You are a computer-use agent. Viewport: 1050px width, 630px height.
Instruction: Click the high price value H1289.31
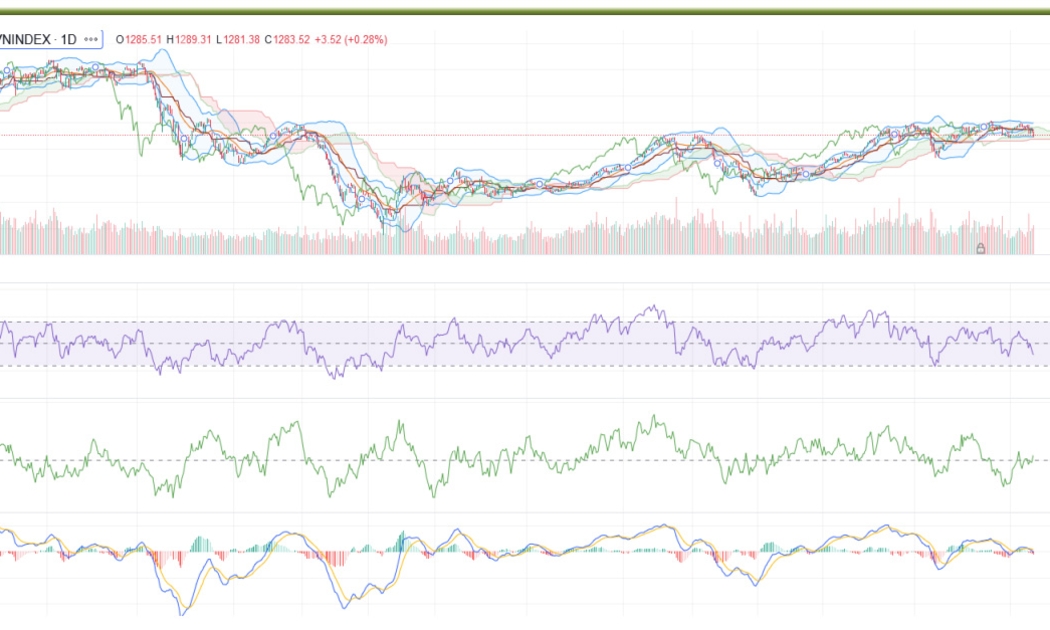click(x=189, y=40)
